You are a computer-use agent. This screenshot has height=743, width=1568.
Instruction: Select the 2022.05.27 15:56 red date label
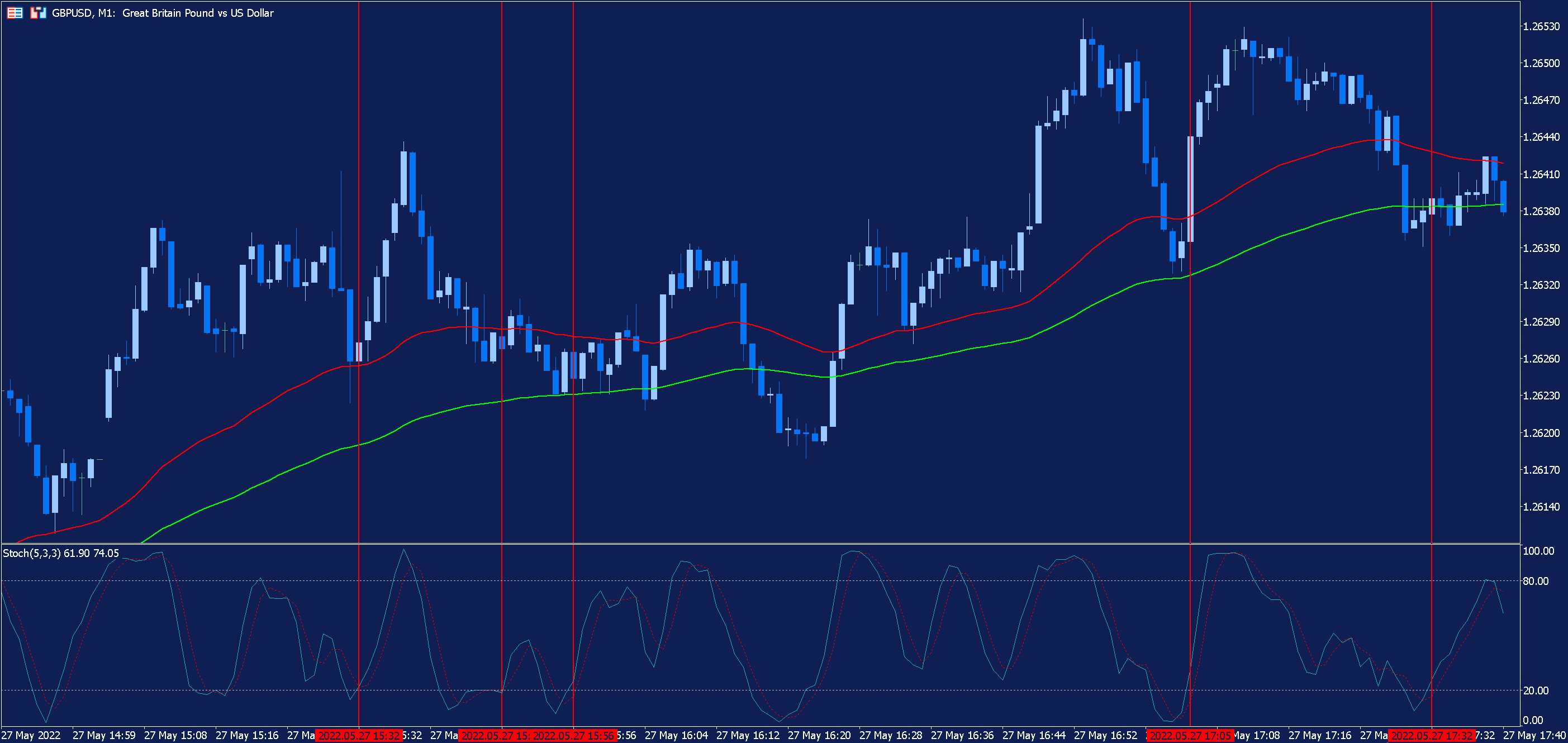tap(574, 736)
